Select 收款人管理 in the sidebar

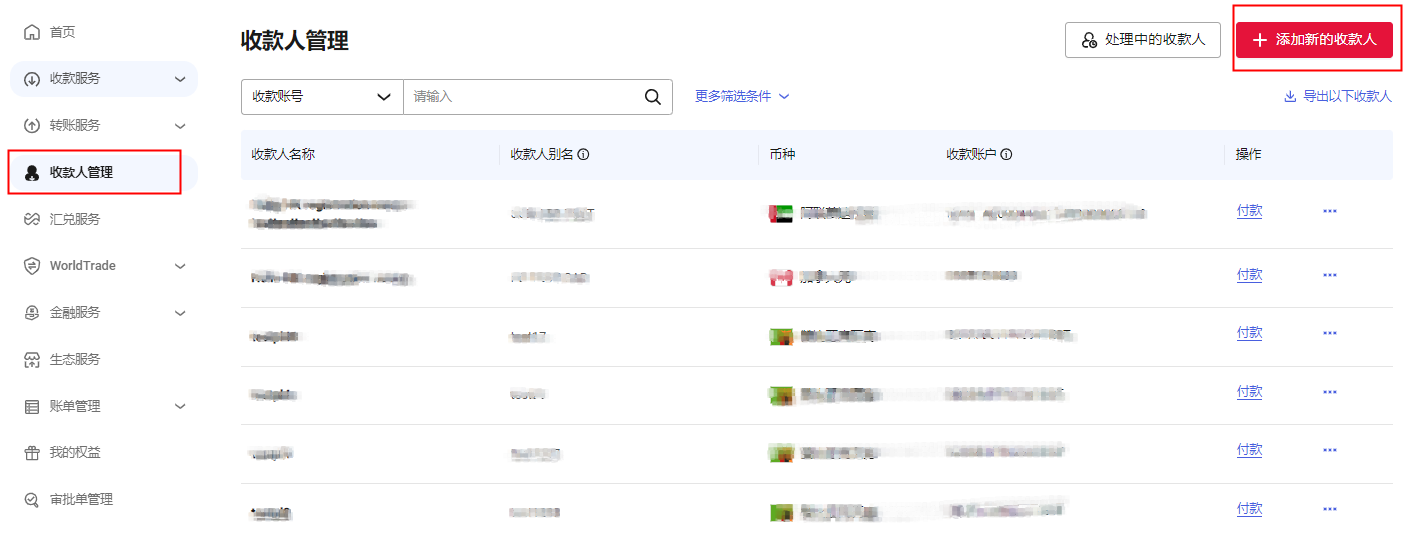[x=81, y=172]
